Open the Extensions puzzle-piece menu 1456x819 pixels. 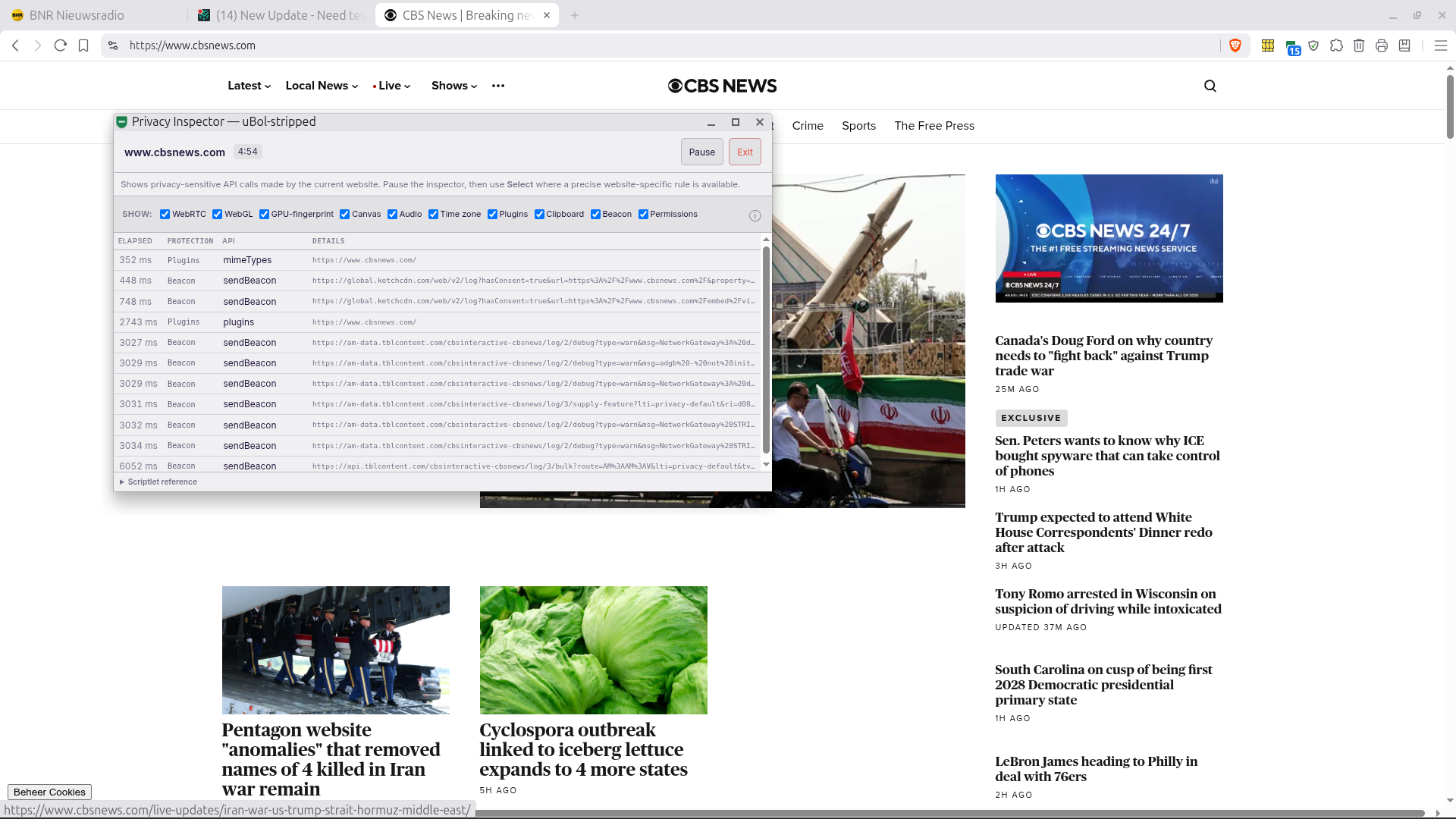tap(1337, 45)
